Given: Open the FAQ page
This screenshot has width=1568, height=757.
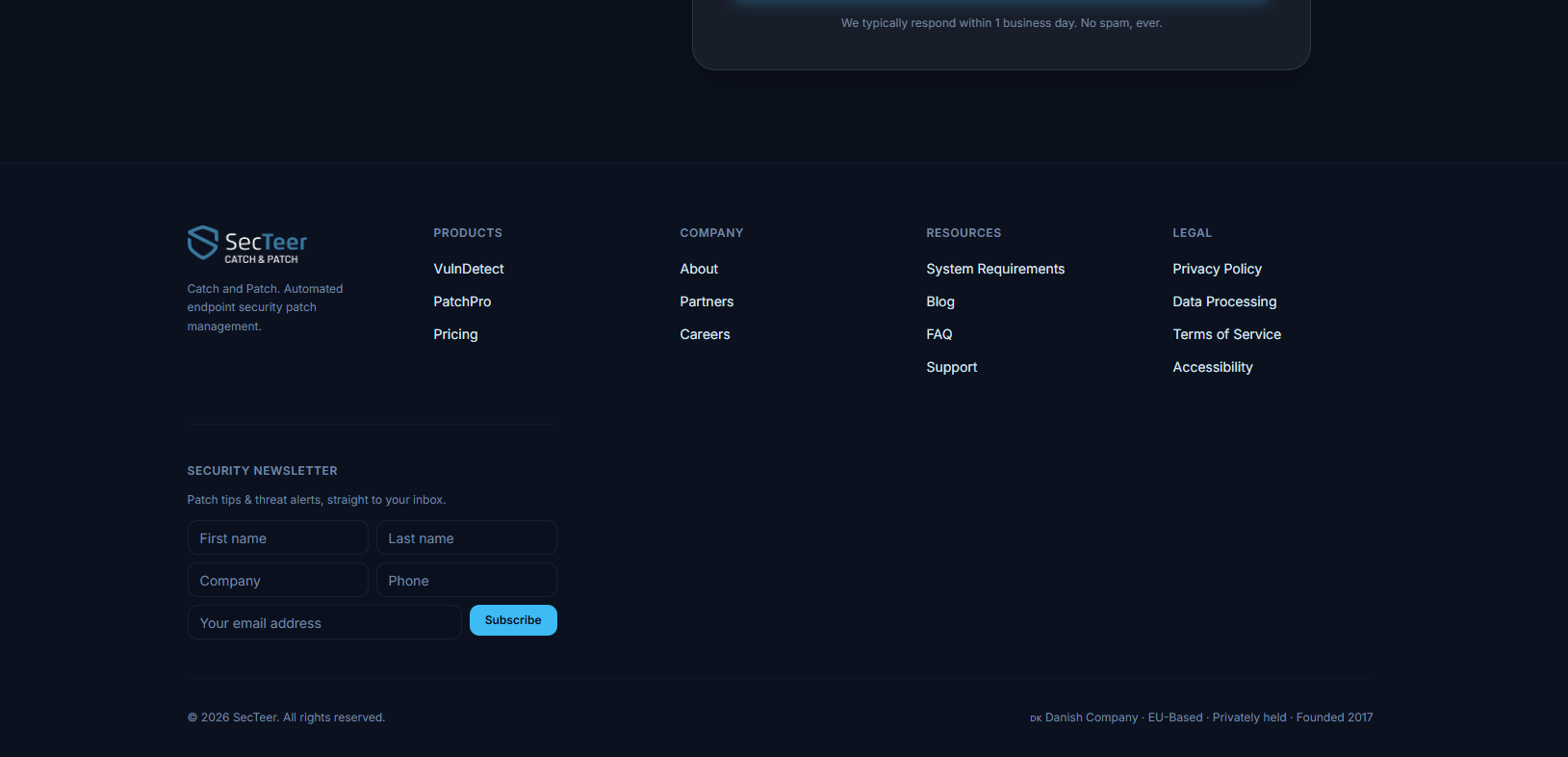Looking at the screenshot, I should coord(939,334).
